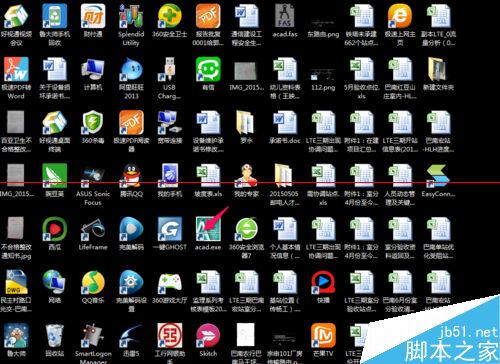Select the 计算机 (Computer) icon
The width and height of the screenshot is (500, 364).
(93, 69)
